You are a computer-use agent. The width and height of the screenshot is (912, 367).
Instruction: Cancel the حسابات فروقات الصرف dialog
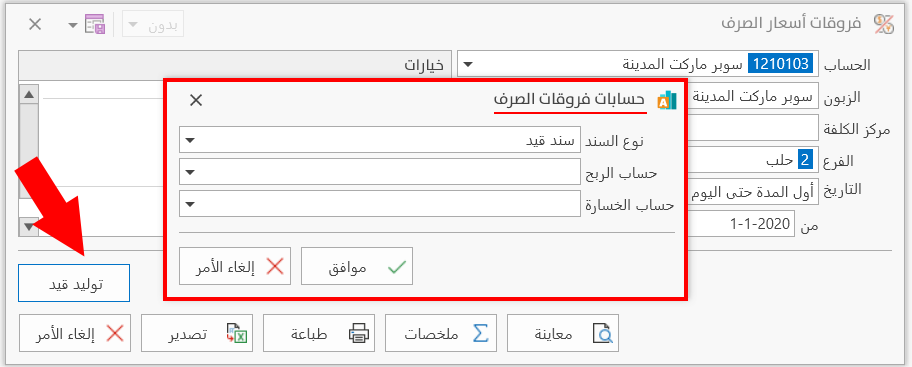point(234,266)
